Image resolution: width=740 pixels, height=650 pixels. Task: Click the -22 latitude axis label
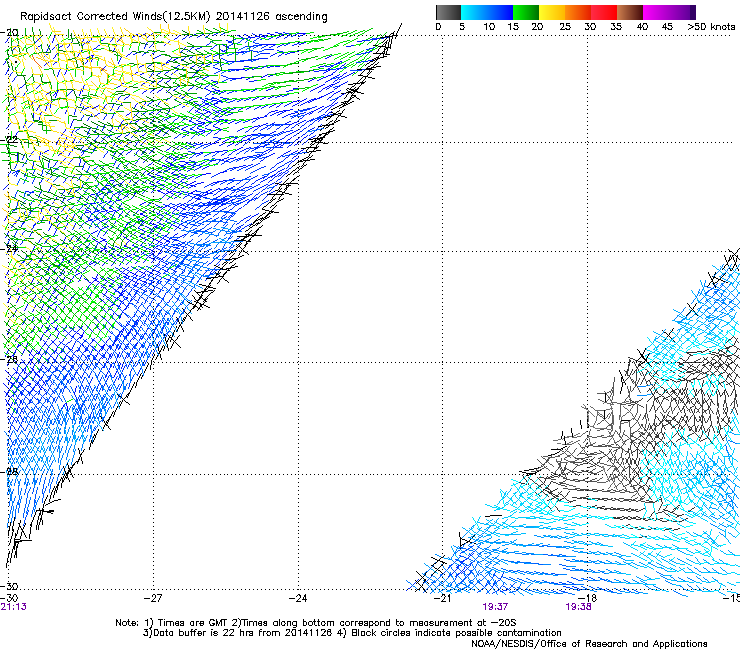[x=9, y=140]
